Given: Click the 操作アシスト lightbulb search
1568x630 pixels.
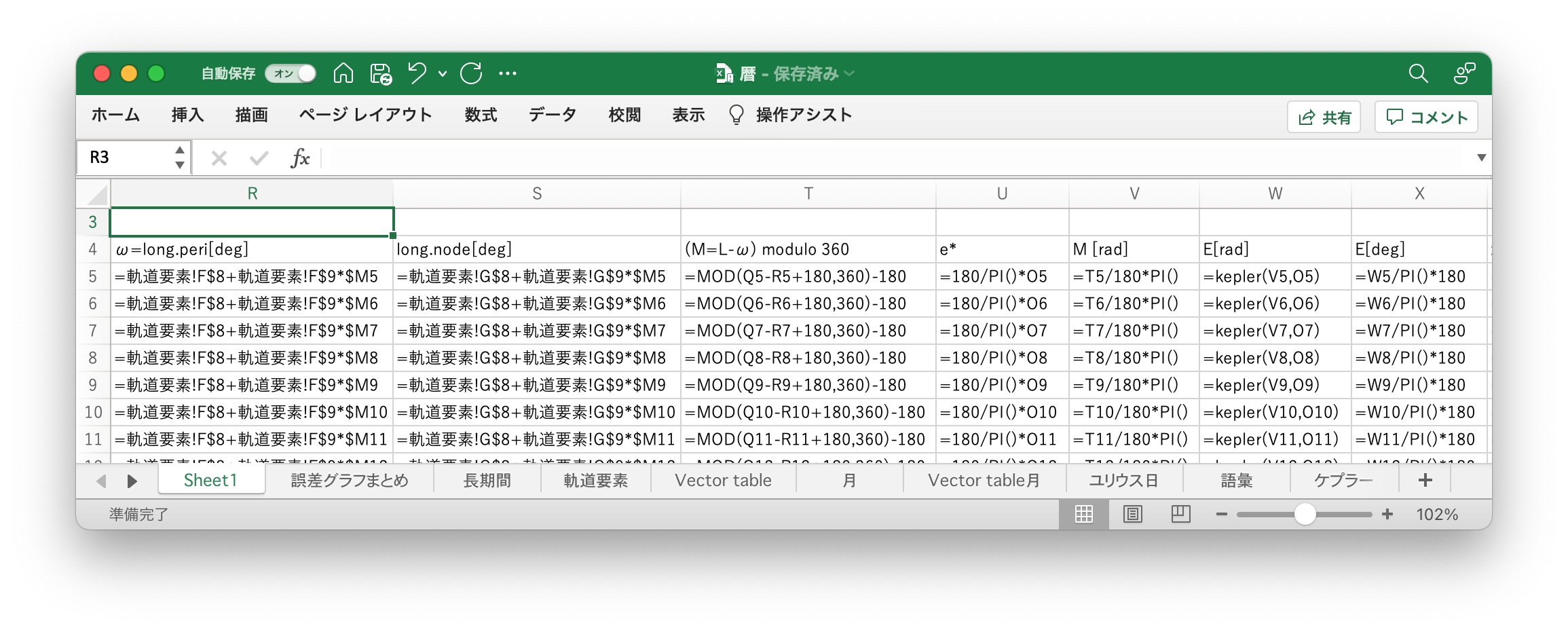Looking at the screenshot, I should [x=791, y=115].
